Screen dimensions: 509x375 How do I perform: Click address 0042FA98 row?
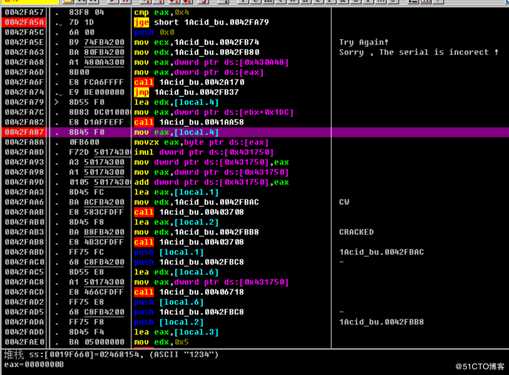(24, 172)
